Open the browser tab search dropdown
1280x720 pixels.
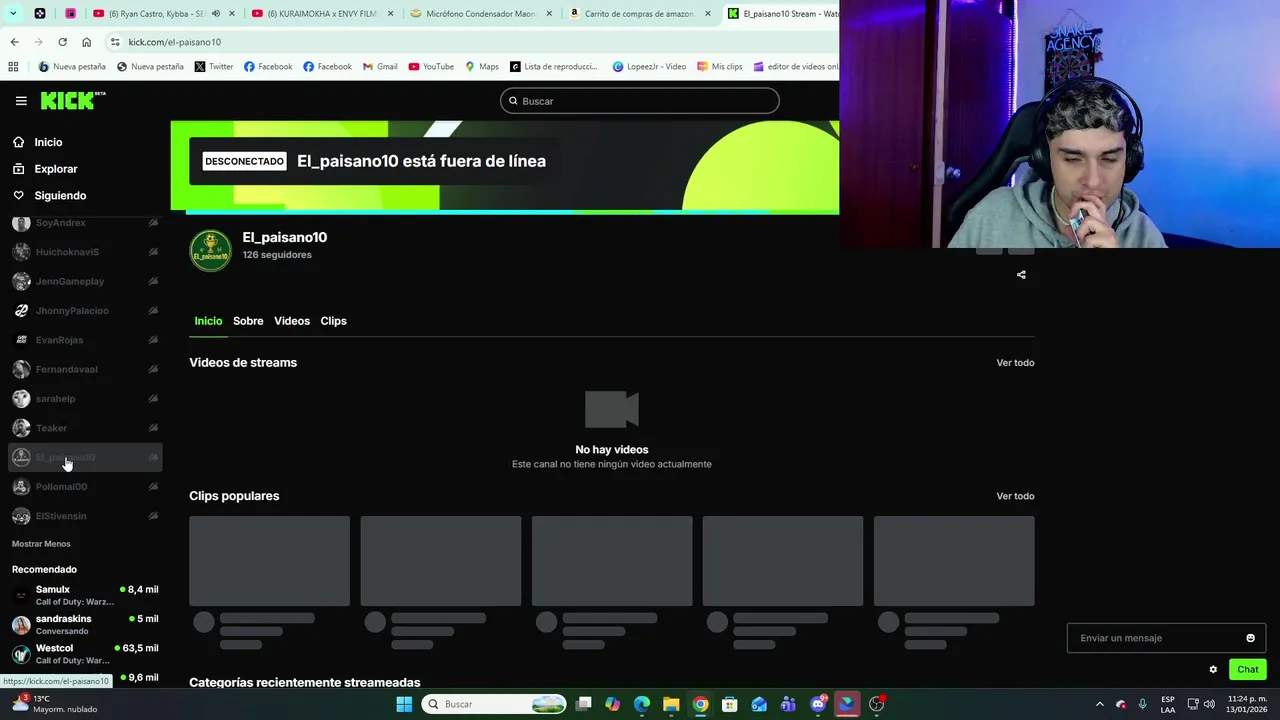pos(12,14)
